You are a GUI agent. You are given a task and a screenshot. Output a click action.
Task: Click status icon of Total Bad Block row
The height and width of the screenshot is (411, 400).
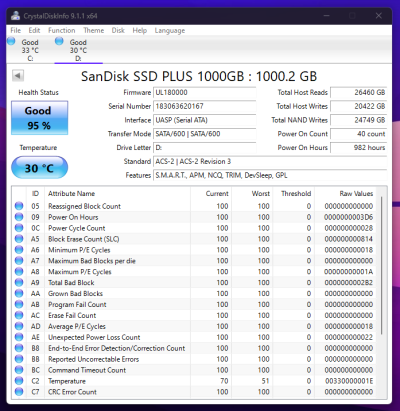point(19,283)
